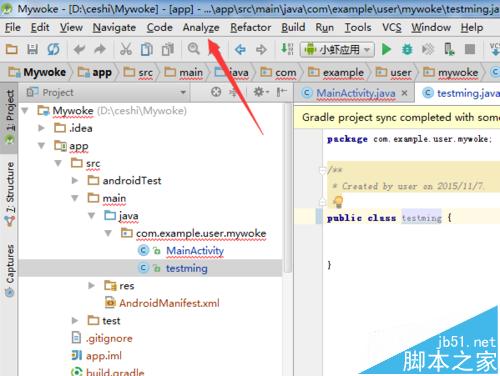Image resolution: width=500 pixels, height=376 pixels.
Task: Collapse the main folder node
Action: (75, 198)
